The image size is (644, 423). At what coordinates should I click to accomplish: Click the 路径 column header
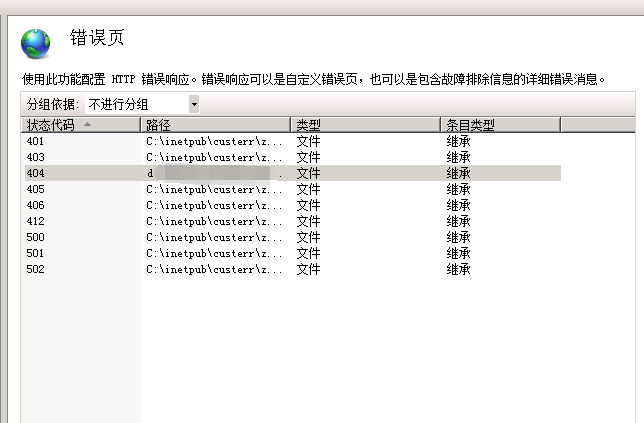215,125
